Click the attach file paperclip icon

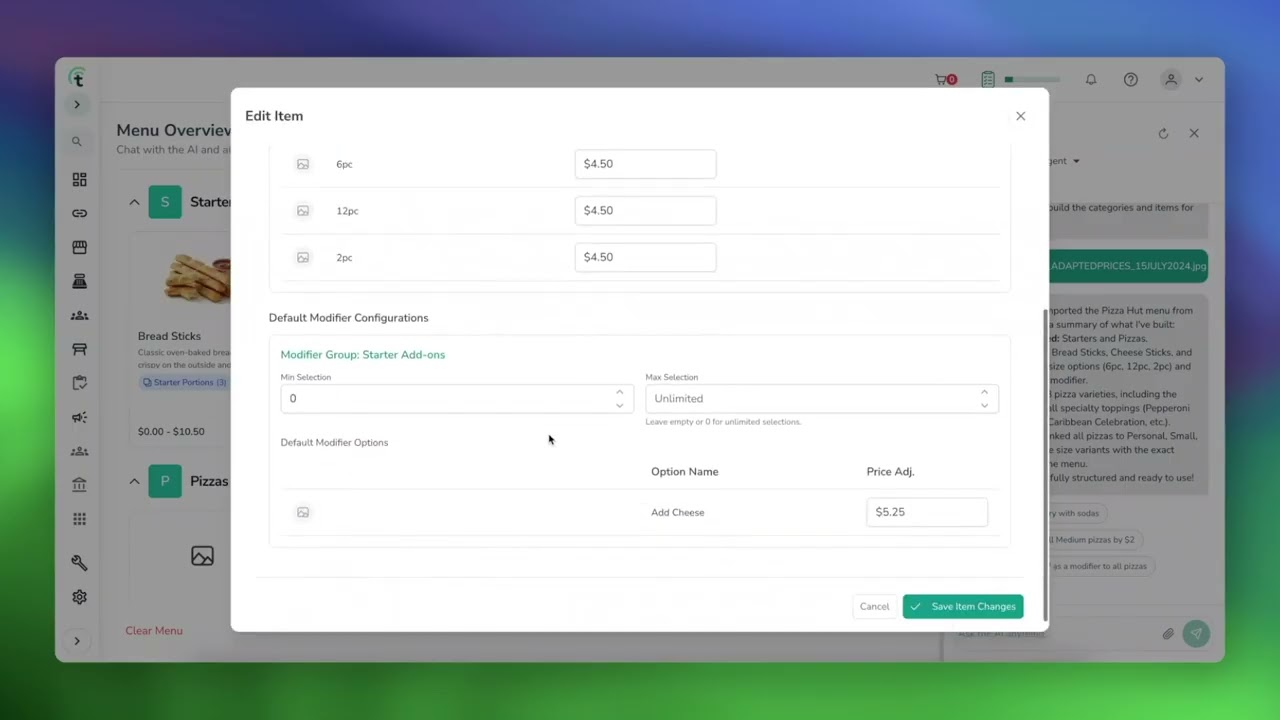1167,634
